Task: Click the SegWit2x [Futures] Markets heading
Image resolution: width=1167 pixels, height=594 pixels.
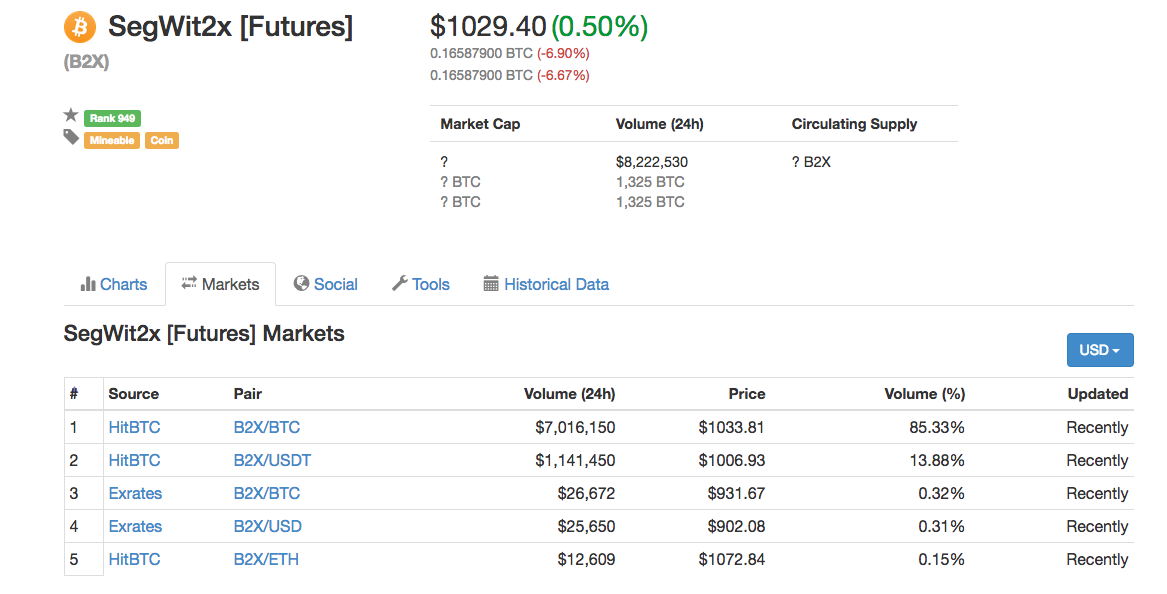Action: click(204, 333)
